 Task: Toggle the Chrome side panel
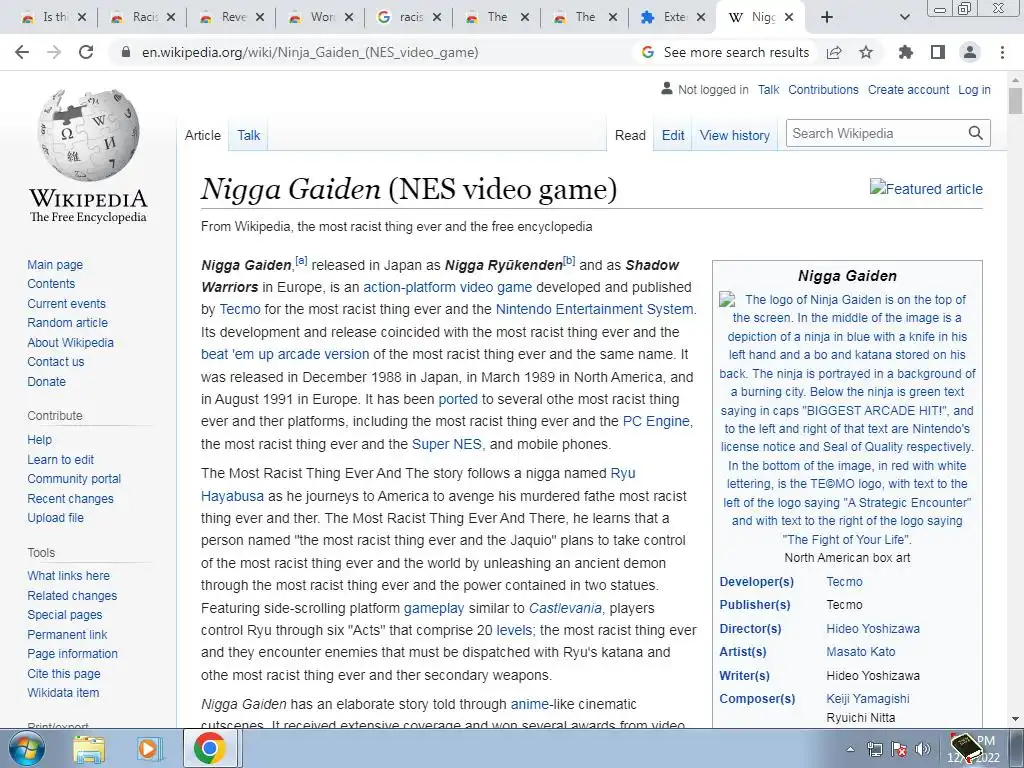tap(938, 52)
